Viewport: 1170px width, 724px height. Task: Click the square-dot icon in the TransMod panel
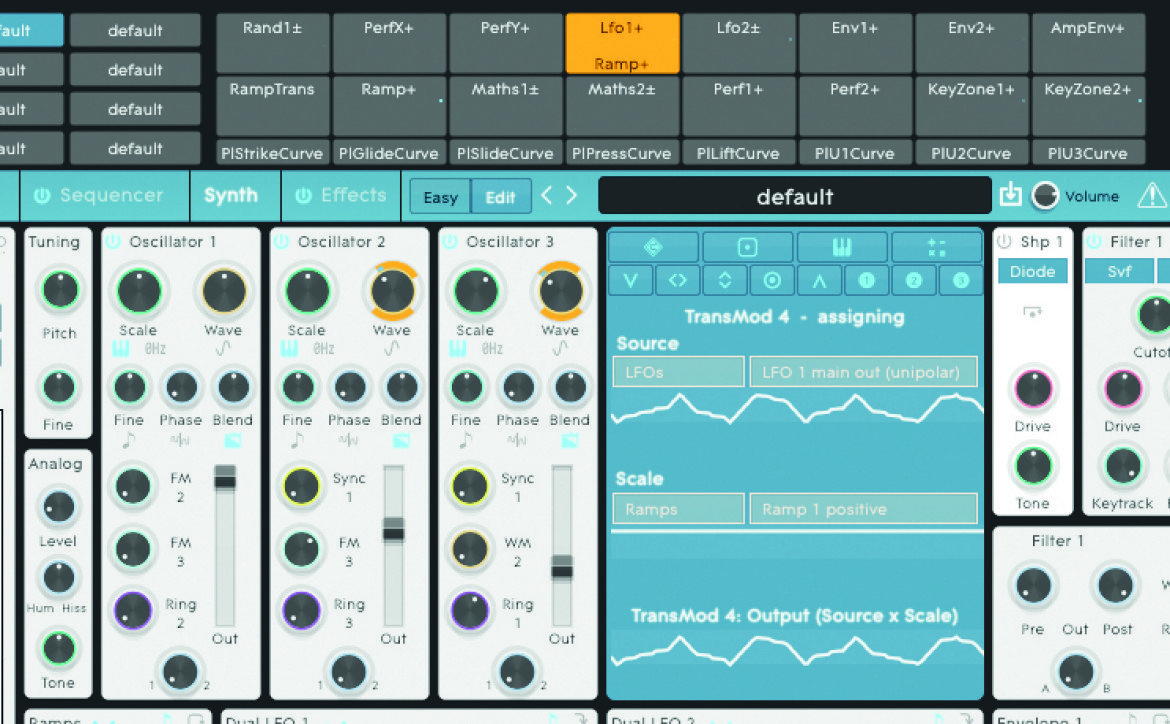click(748, 247)
